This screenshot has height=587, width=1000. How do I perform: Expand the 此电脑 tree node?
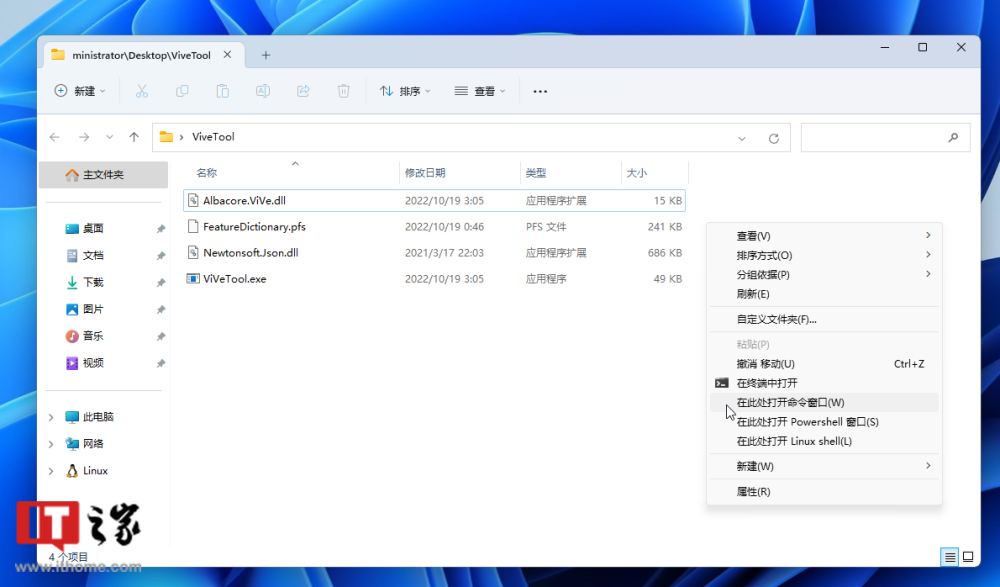51,417
